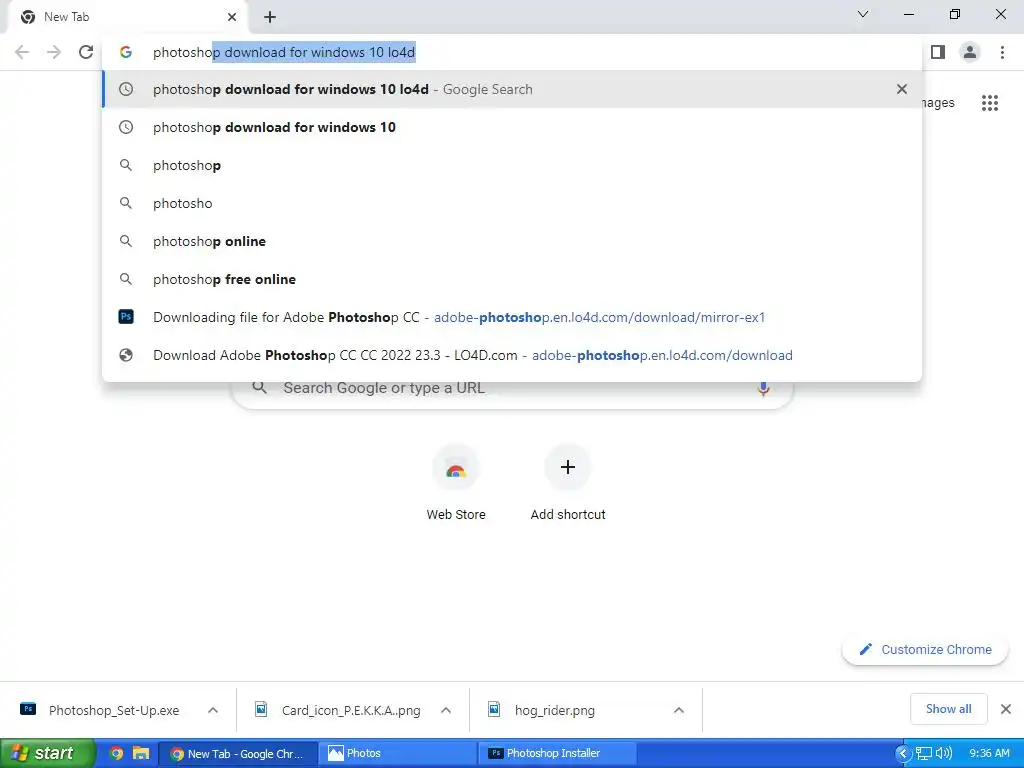Click the Google G icon in omnibox

126,52
